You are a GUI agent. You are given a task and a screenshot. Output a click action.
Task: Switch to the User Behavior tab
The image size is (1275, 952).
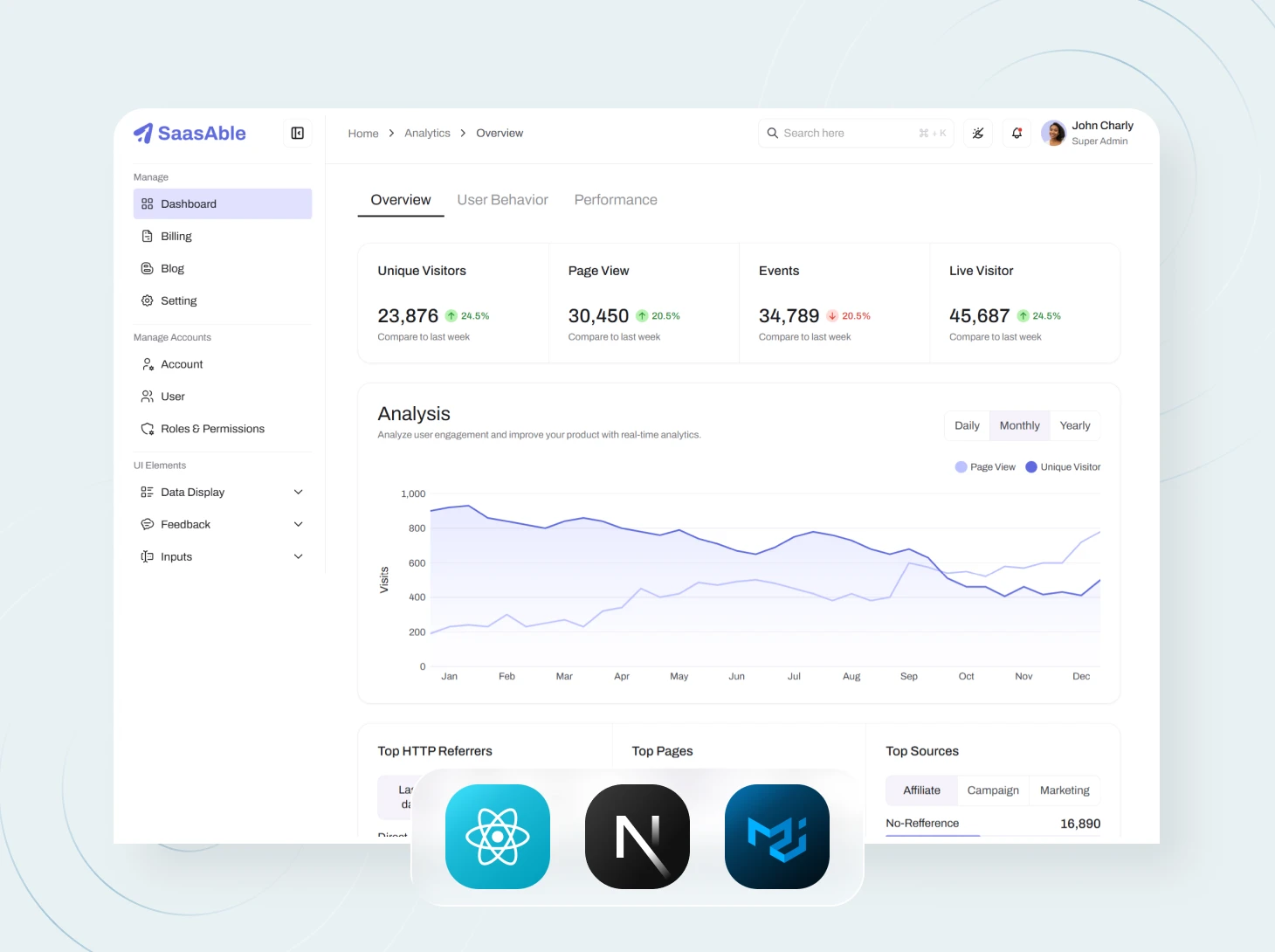pos(503,199)
